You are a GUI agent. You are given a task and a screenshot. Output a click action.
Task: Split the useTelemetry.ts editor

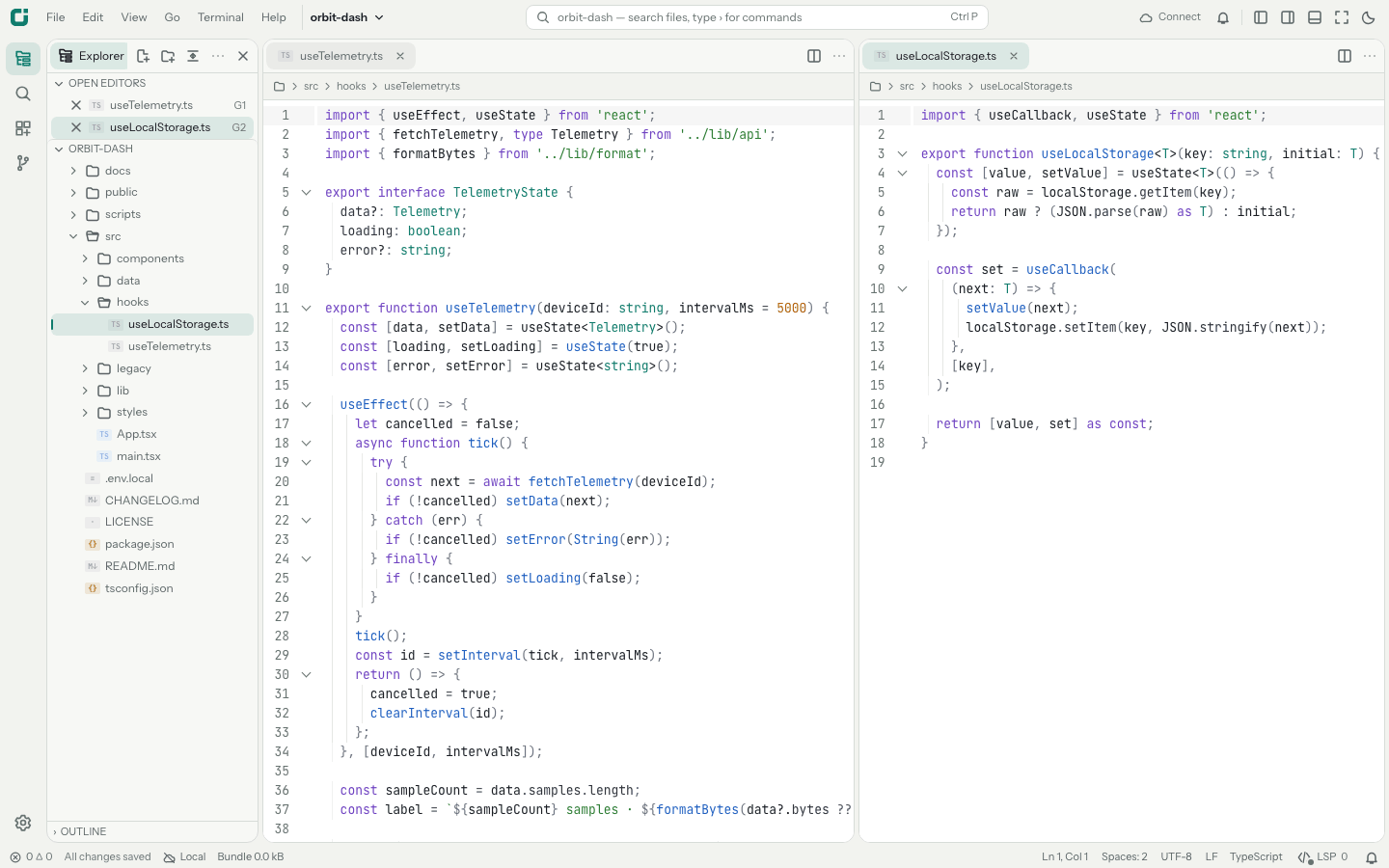[814, 56]
